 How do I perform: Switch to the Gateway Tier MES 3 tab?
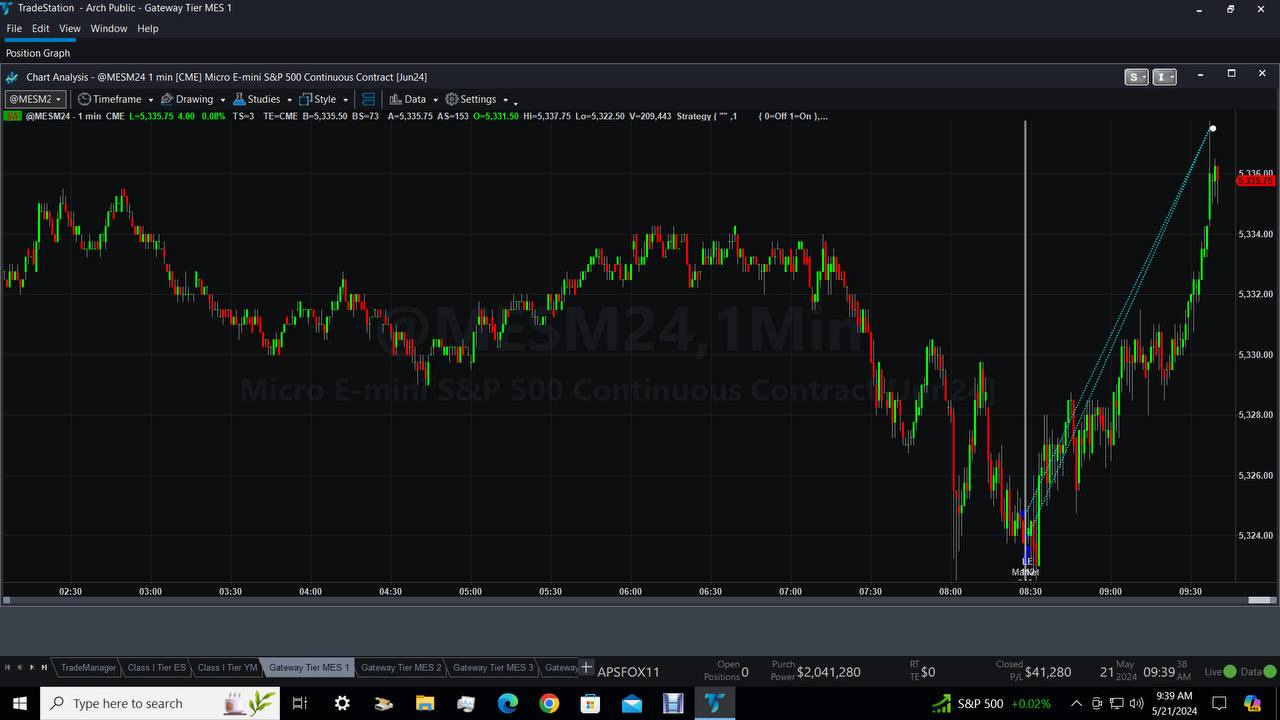(492, 668)
